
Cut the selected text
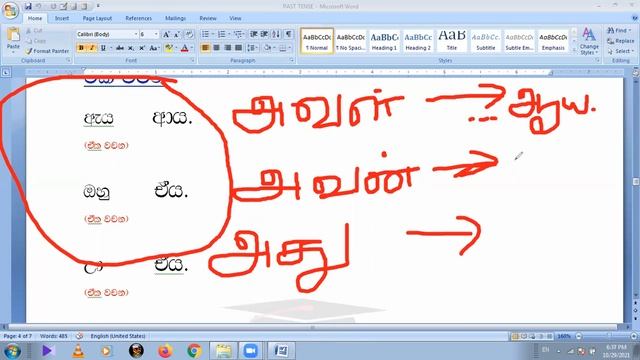(34, 31)
